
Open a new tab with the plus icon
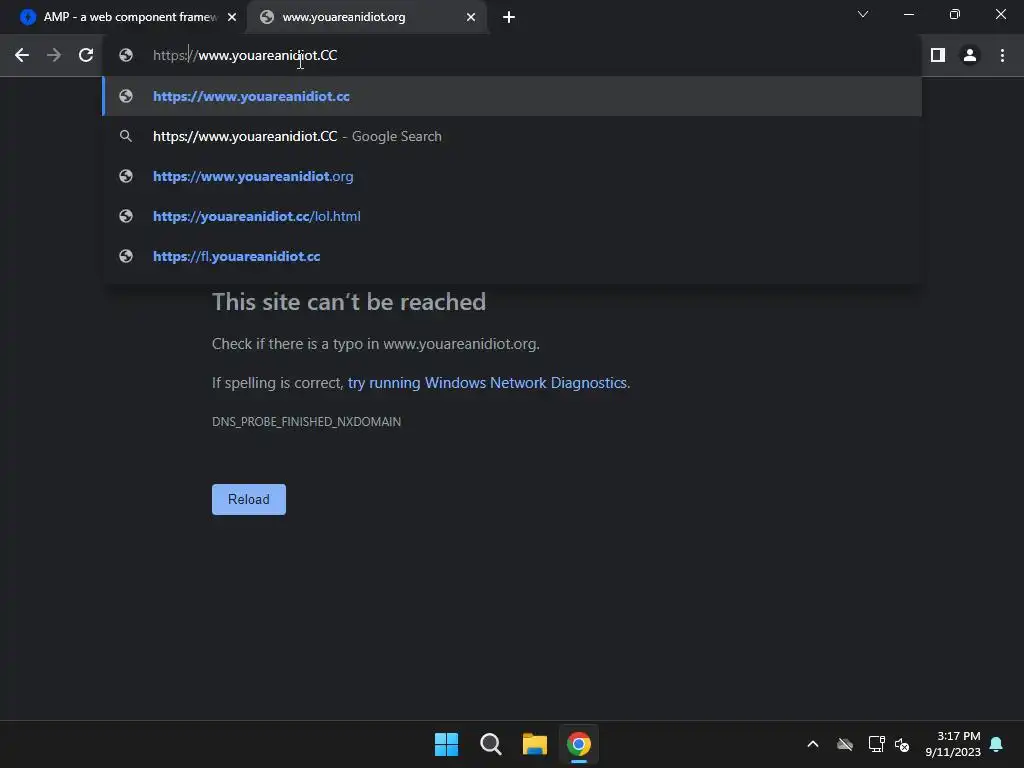pyautogui.click(x=509, y=18)
